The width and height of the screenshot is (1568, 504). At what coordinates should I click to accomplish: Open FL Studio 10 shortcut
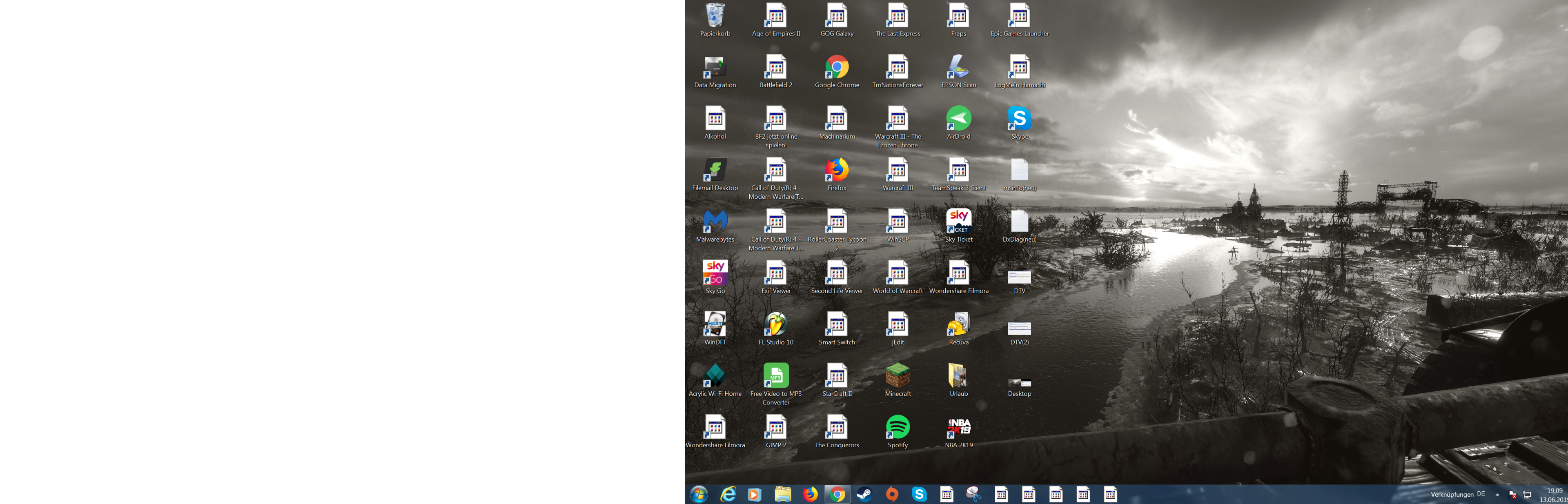776,324
